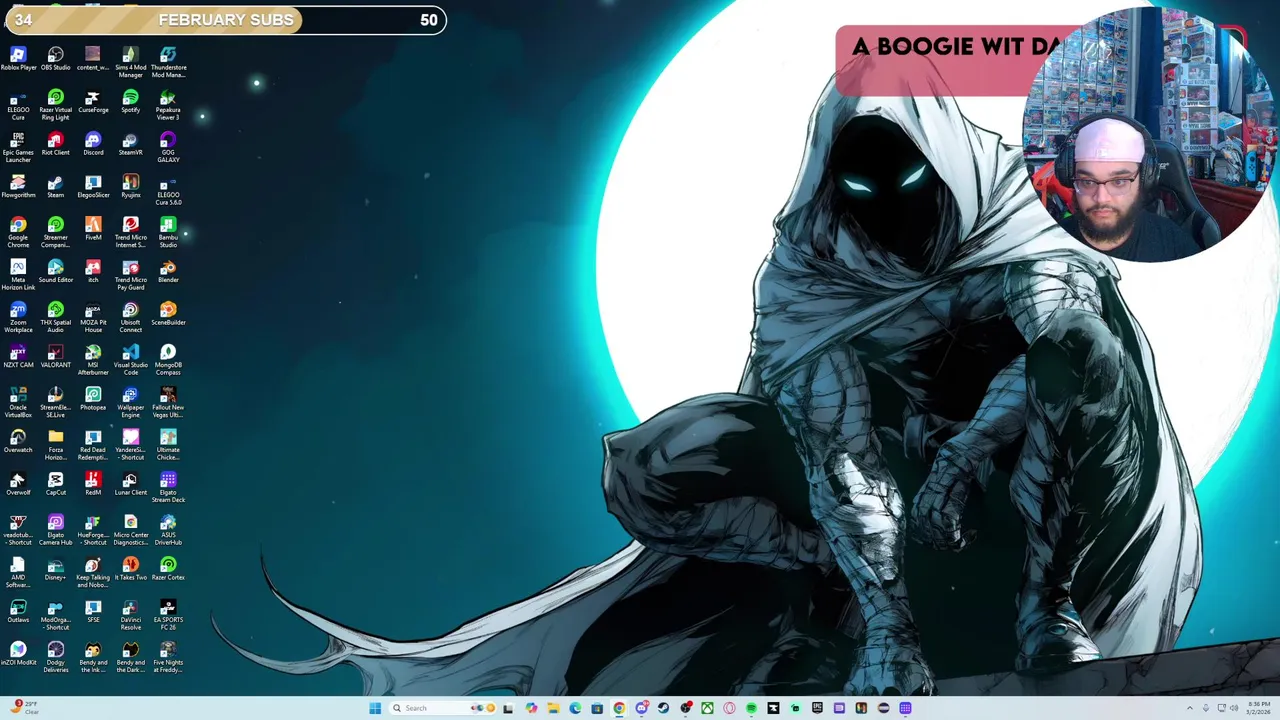Viewport: 1280px width, 720px height.
Task: Click the February Subs goal progress bar
Action: click(226, 20)
